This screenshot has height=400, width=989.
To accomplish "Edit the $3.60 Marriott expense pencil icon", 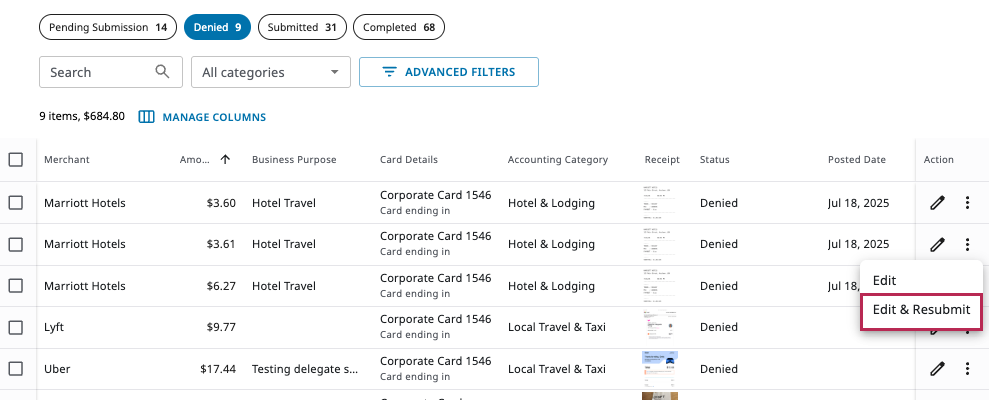I will pos(937,203).
